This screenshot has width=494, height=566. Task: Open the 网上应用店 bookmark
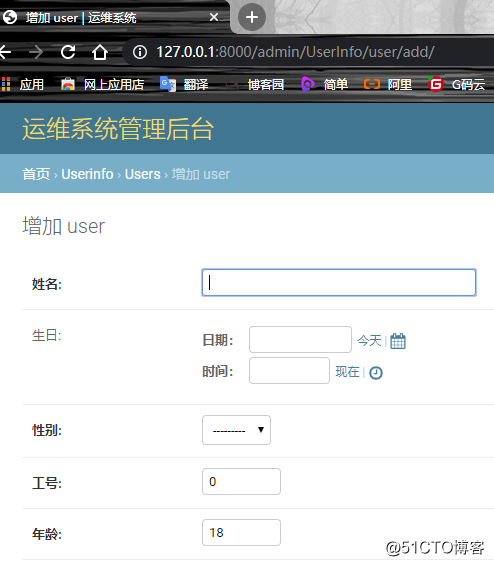point(102,84)
